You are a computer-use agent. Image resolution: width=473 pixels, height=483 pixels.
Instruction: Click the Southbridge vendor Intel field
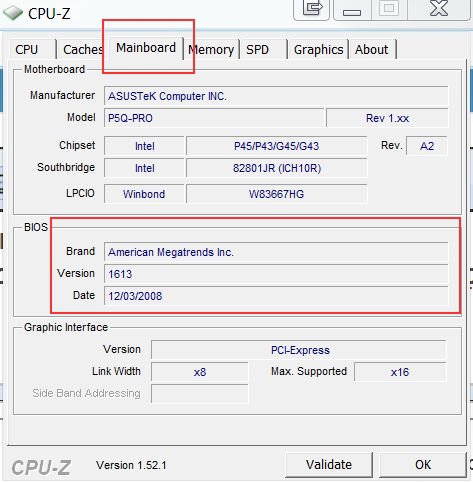[x=144, y=168]
